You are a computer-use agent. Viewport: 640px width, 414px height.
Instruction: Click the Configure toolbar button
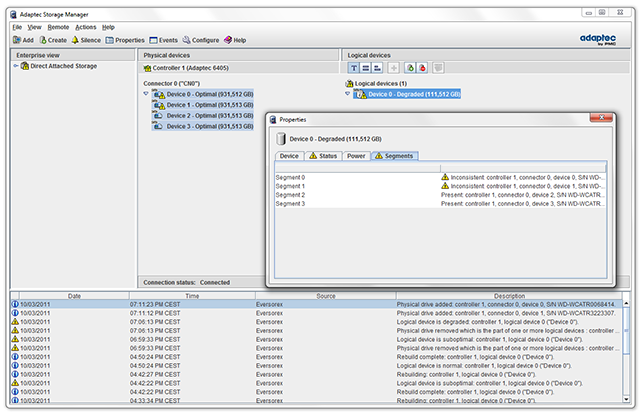click(201, 40)
